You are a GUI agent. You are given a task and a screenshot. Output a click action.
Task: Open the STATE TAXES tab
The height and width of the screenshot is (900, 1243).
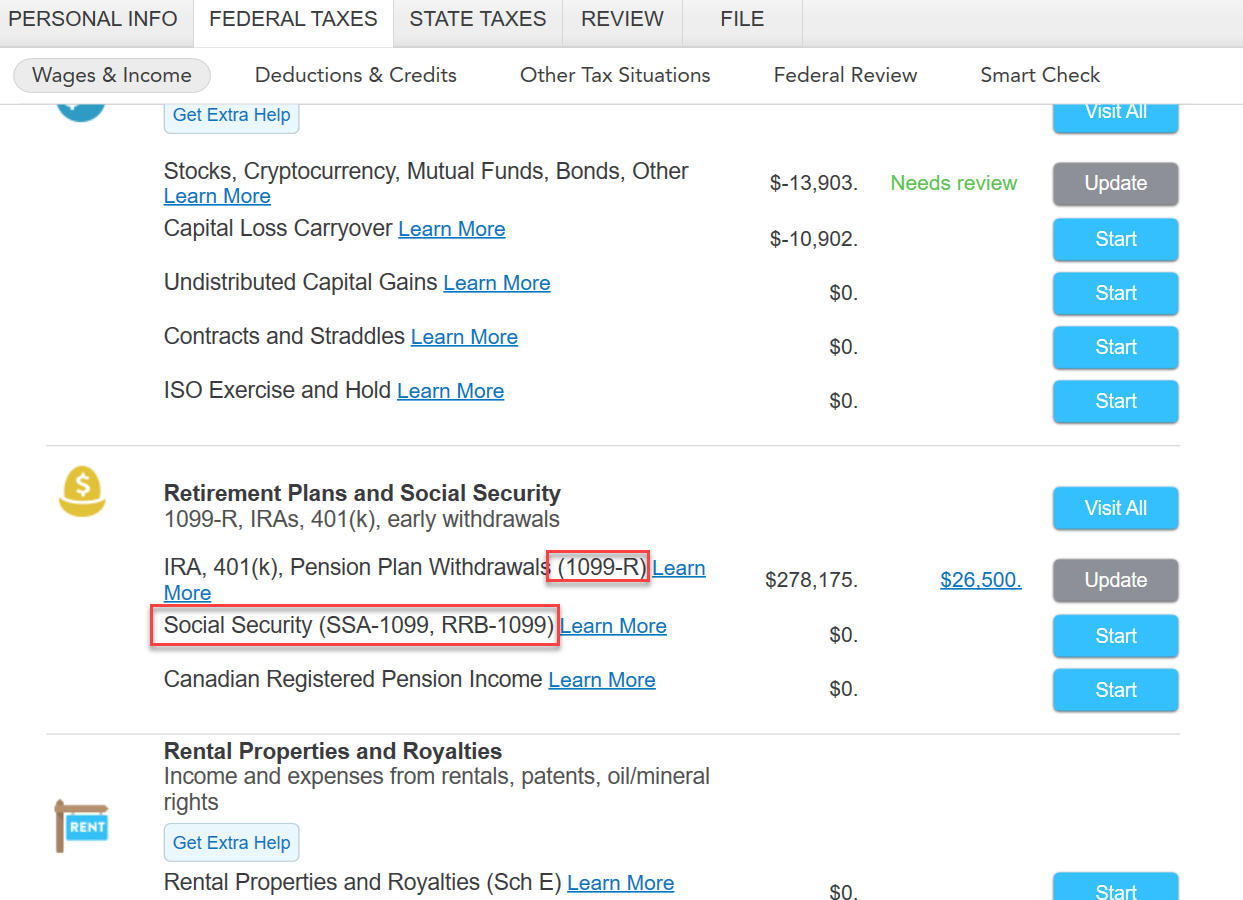(478, 19)
